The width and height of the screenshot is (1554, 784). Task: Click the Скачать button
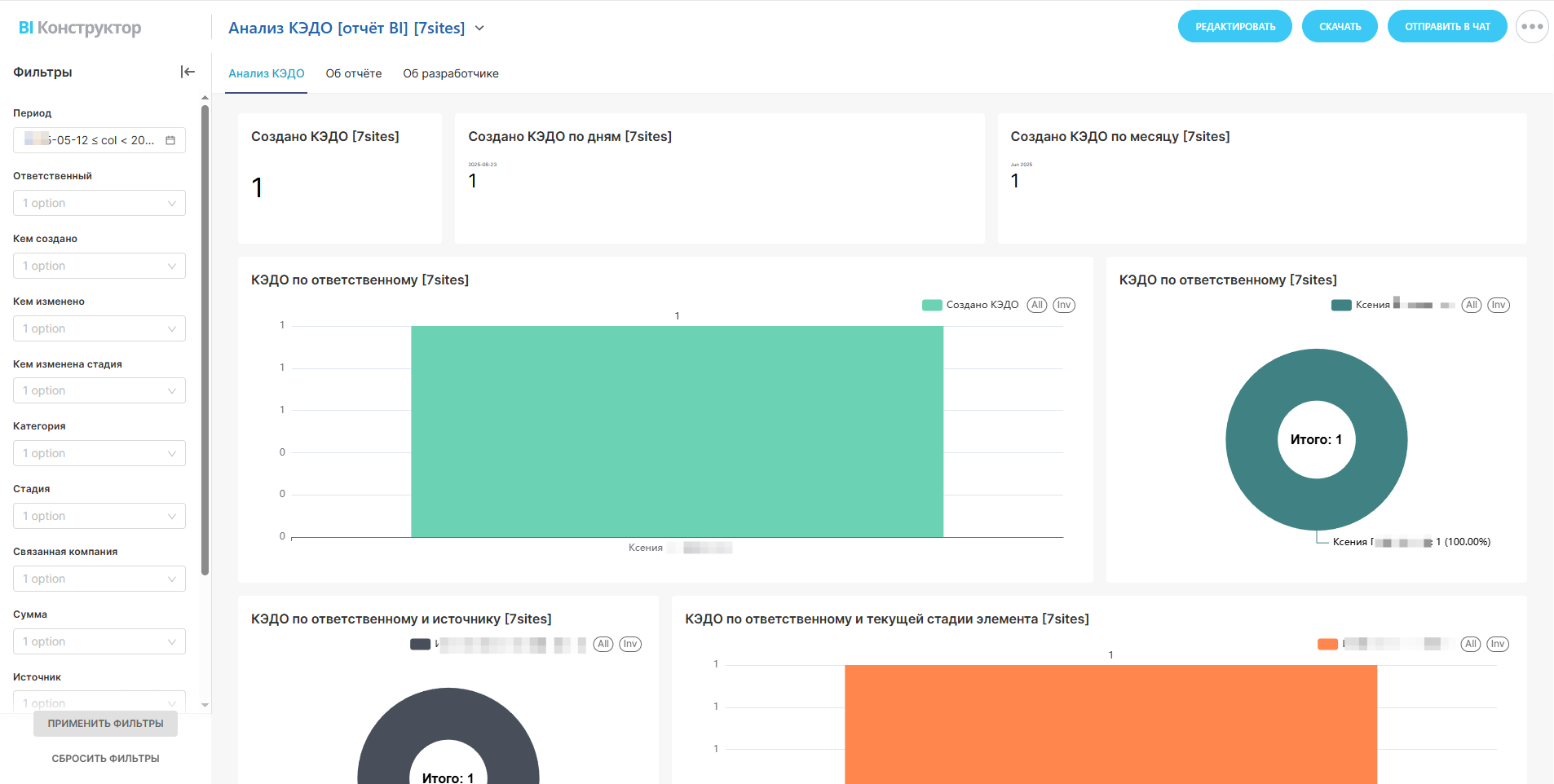coord(1340,27)
